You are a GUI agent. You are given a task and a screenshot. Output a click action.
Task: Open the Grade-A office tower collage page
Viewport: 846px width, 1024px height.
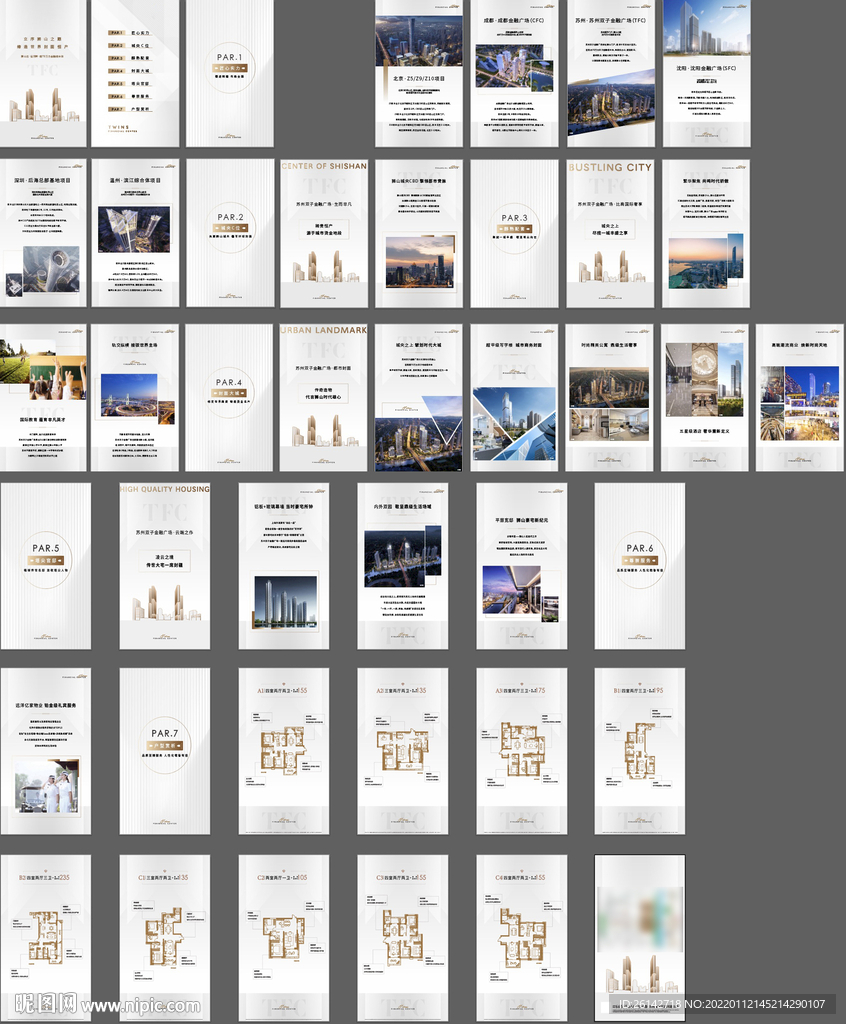[514, 398]
